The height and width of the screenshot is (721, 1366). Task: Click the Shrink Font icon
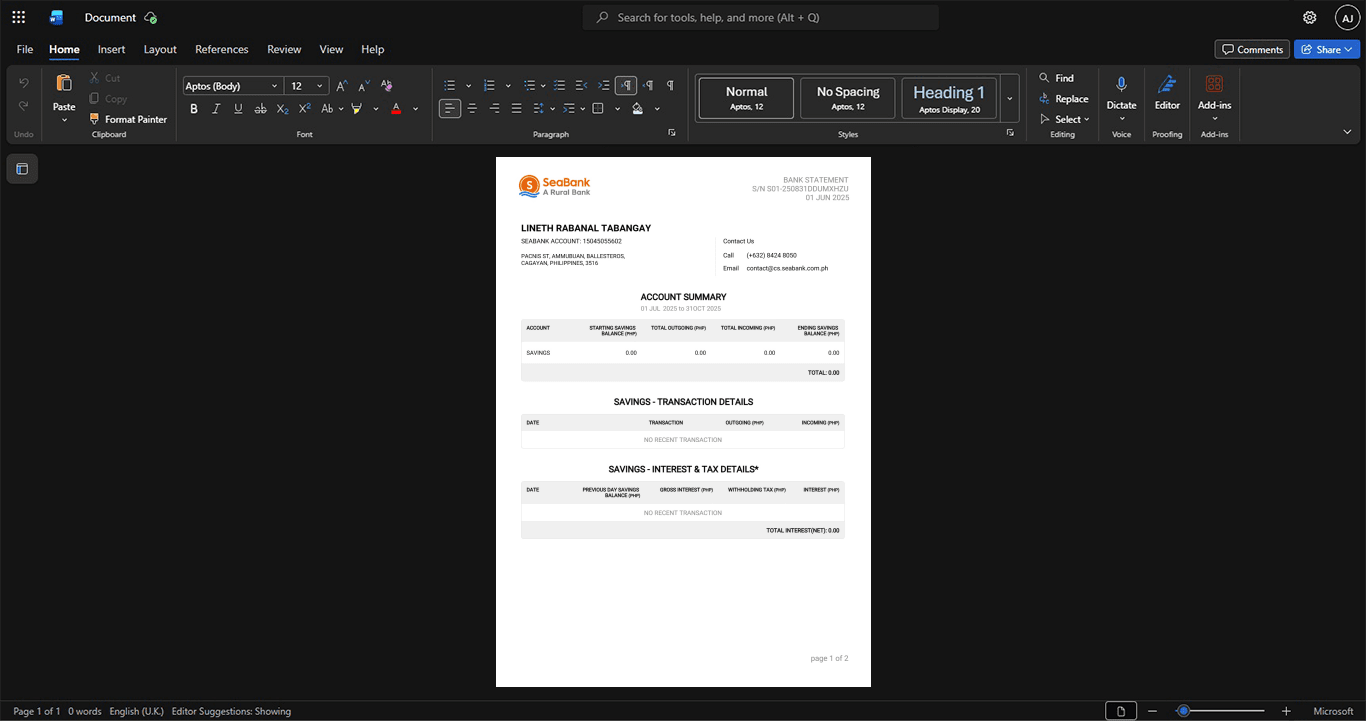pos(364,86)
